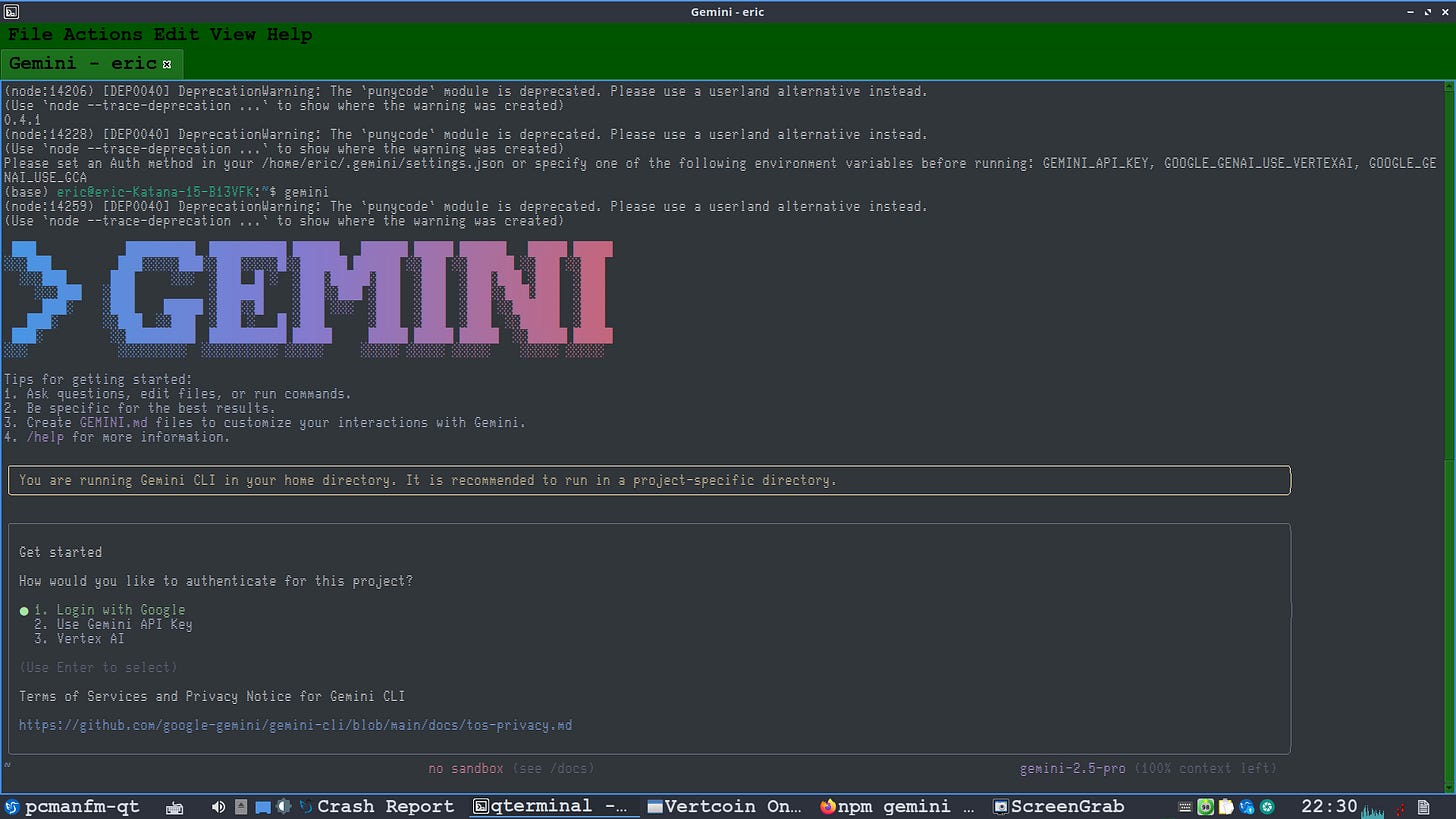
Task: Close the 'Gemini - eric' tab
Action: pyautogui.click(x=167, y=64)
